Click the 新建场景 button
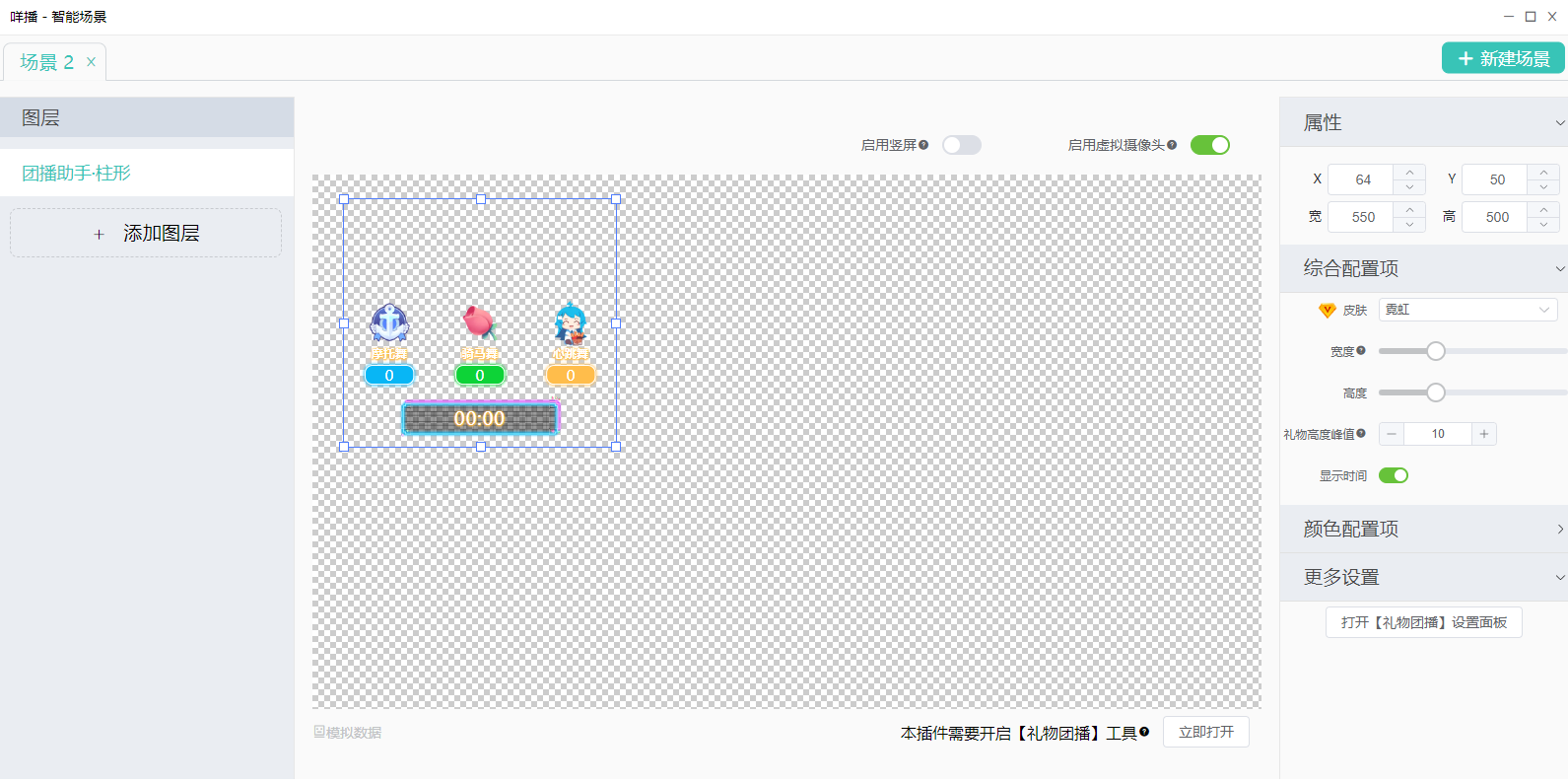Screen dimensions: 1568x784 pyautogui.click(x=1503, y=58)
